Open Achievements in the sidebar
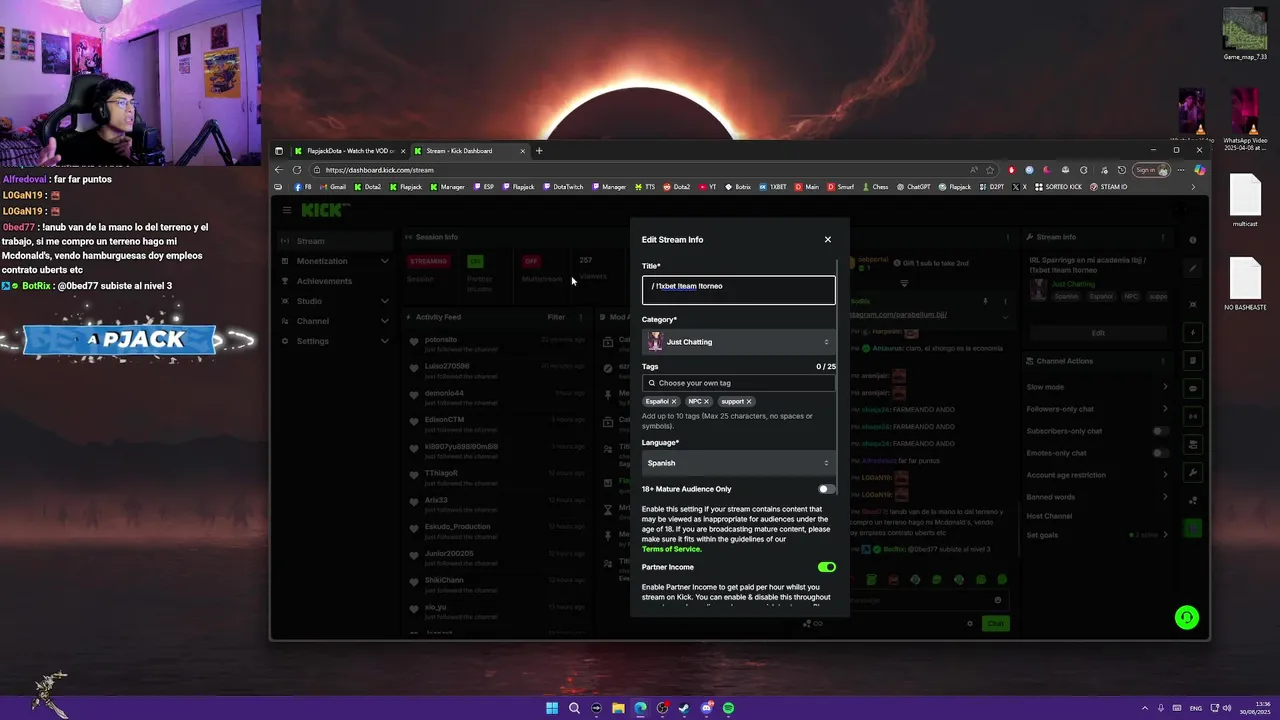This screenshot has height=720, width=1280. pyautogui.click(x=335, y=281)
